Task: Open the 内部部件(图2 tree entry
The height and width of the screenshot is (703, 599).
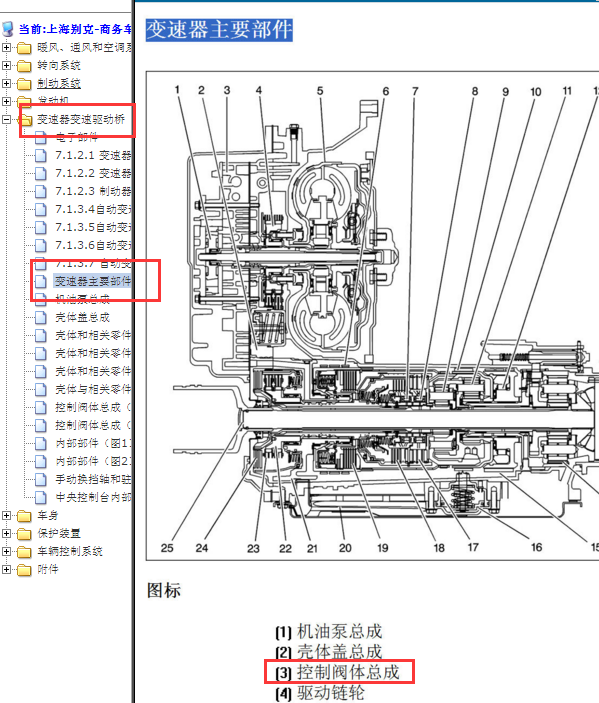Action: click(x=93, y=461)
